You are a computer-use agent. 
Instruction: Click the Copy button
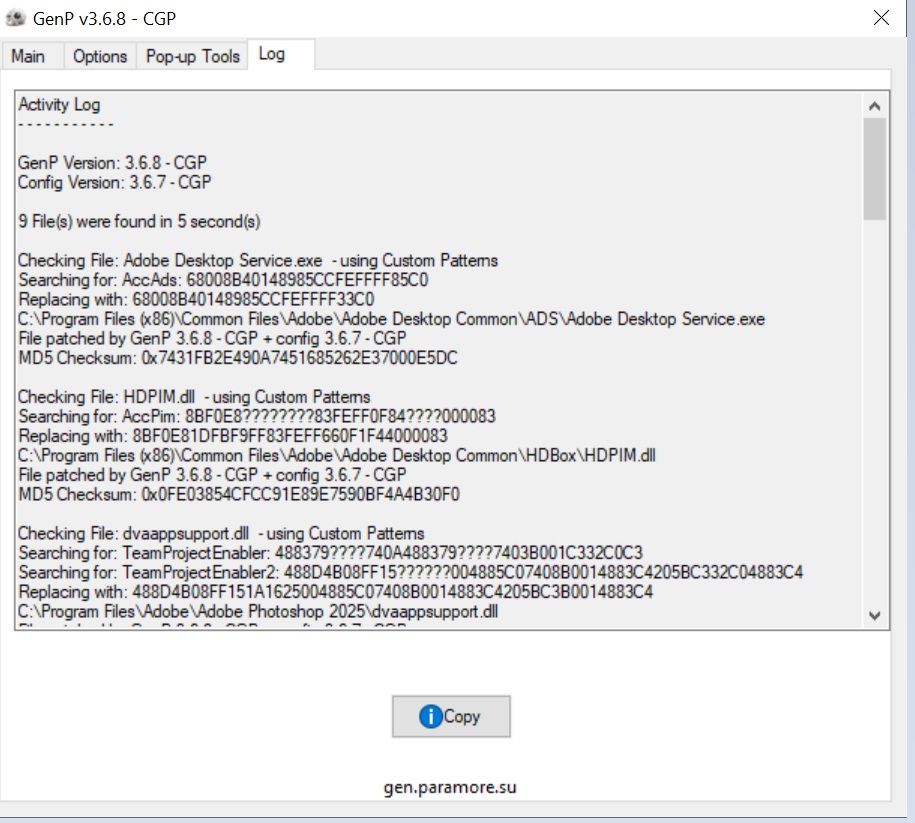click(x=451, y=716)
